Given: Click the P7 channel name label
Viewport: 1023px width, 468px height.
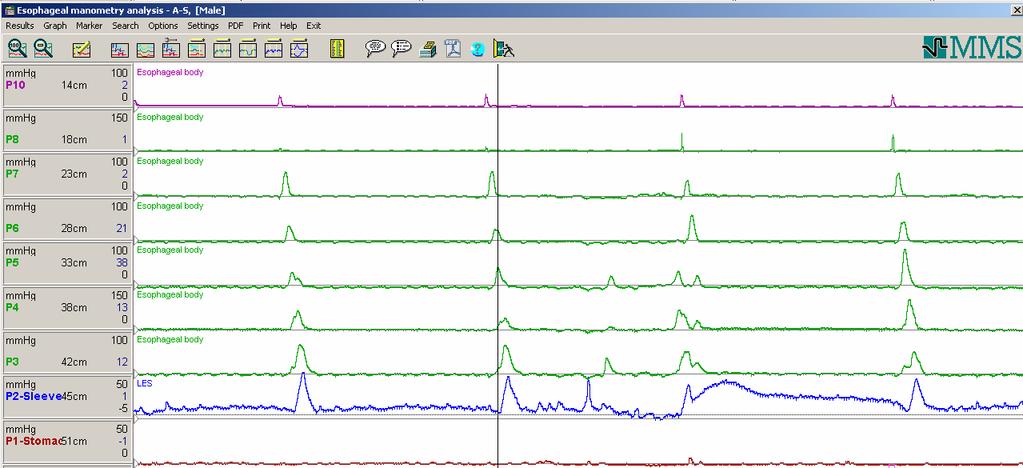Looking at the screenshot, I should click(12, 174).
